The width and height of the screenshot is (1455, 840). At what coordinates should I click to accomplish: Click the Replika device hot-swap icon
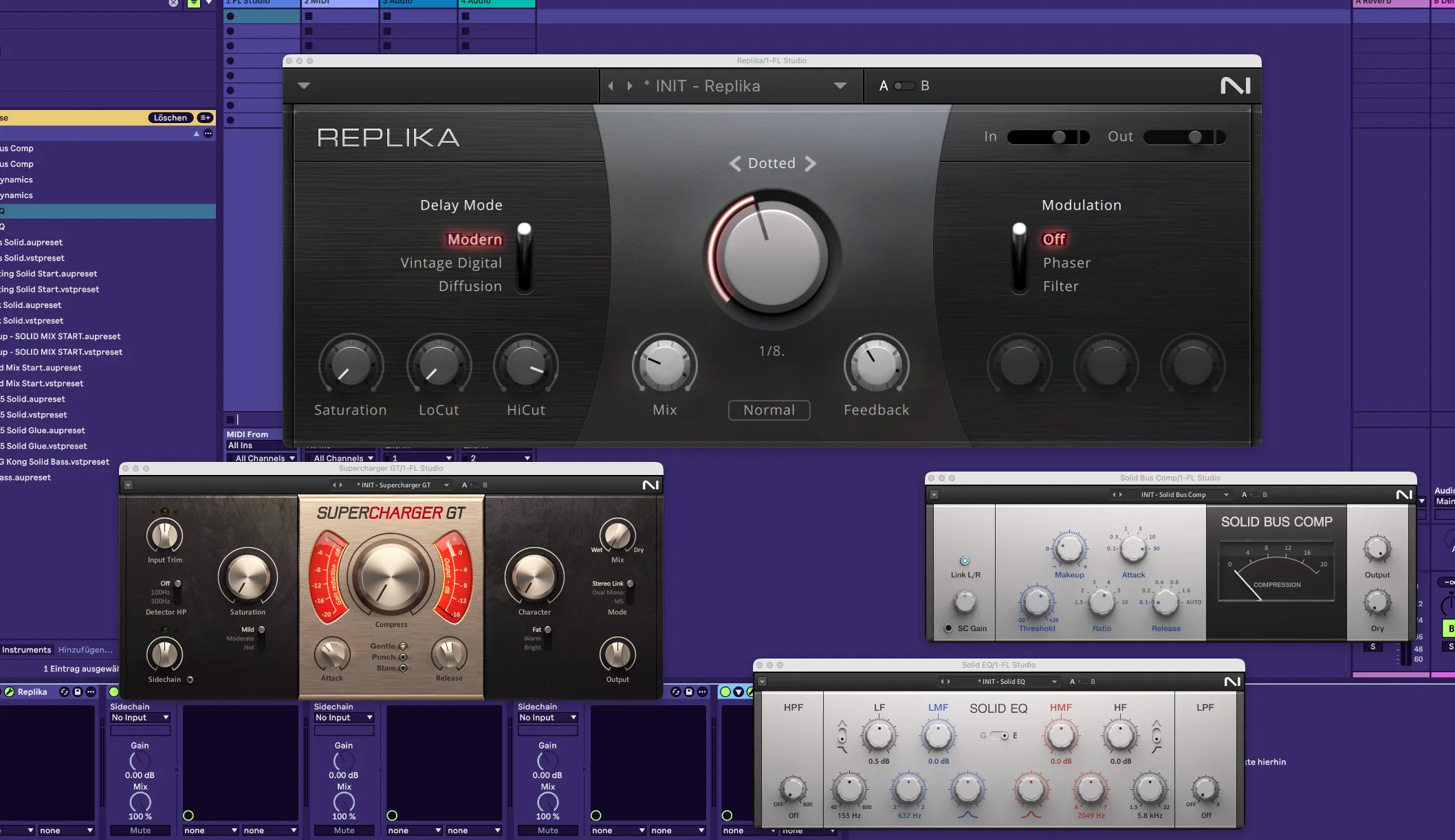64,692
